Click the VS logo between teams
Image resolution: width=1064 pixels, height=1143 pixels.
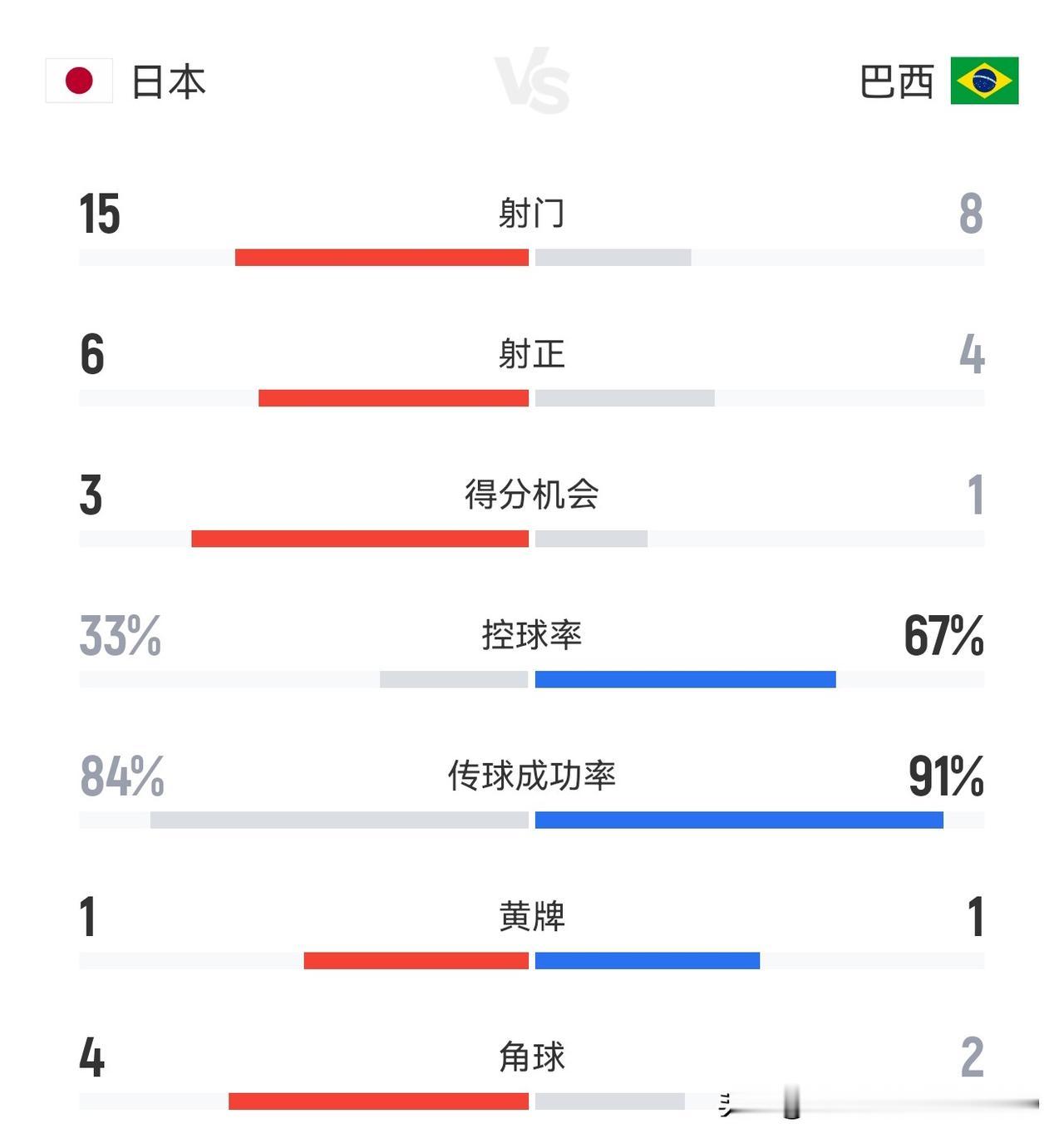532,81
